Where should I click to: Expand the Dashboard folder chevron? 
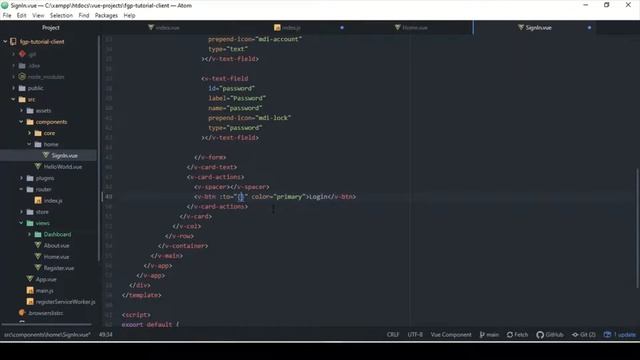click(29, 234)
